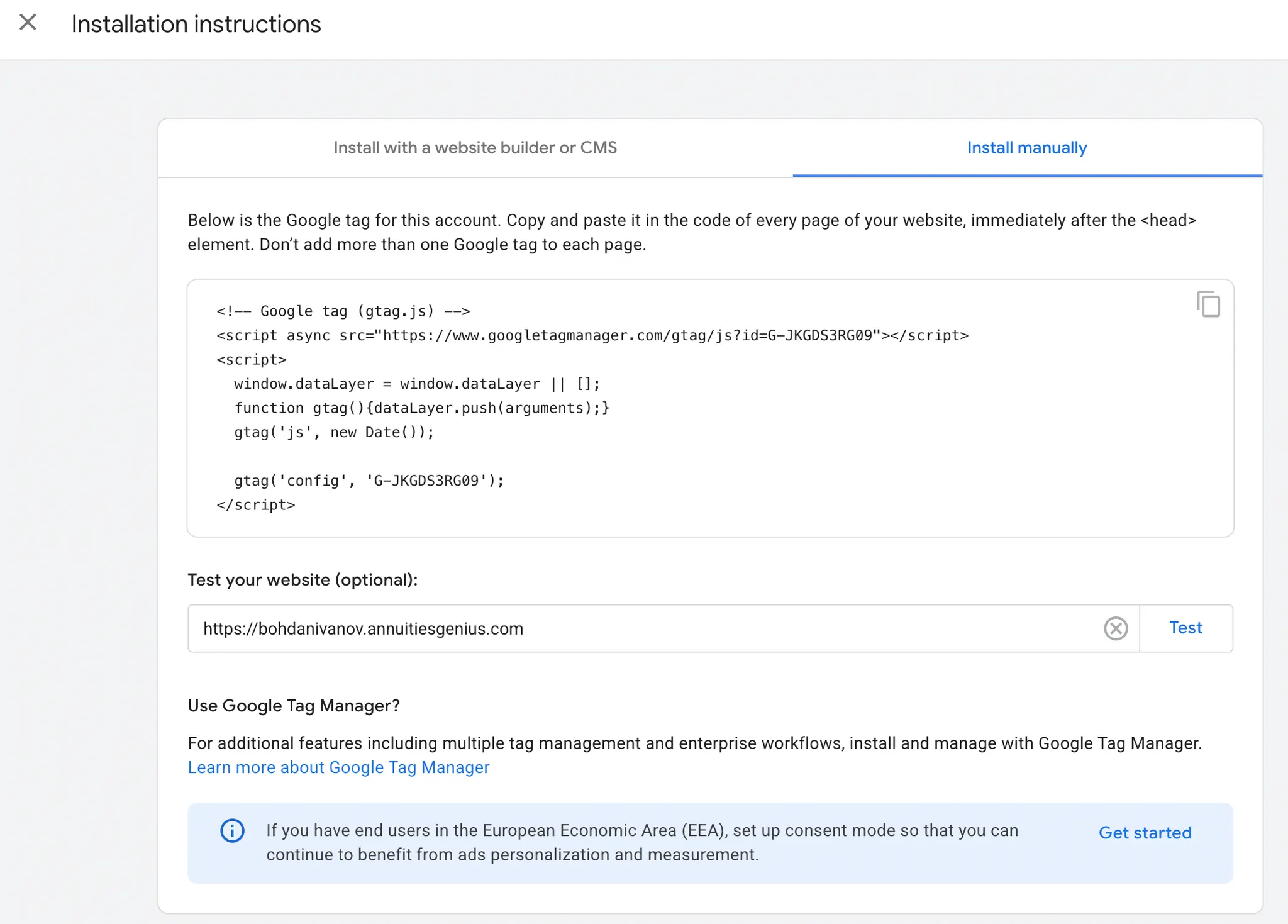
Task: Copy the Google tag code snippet
Action: pos(1208,304)
